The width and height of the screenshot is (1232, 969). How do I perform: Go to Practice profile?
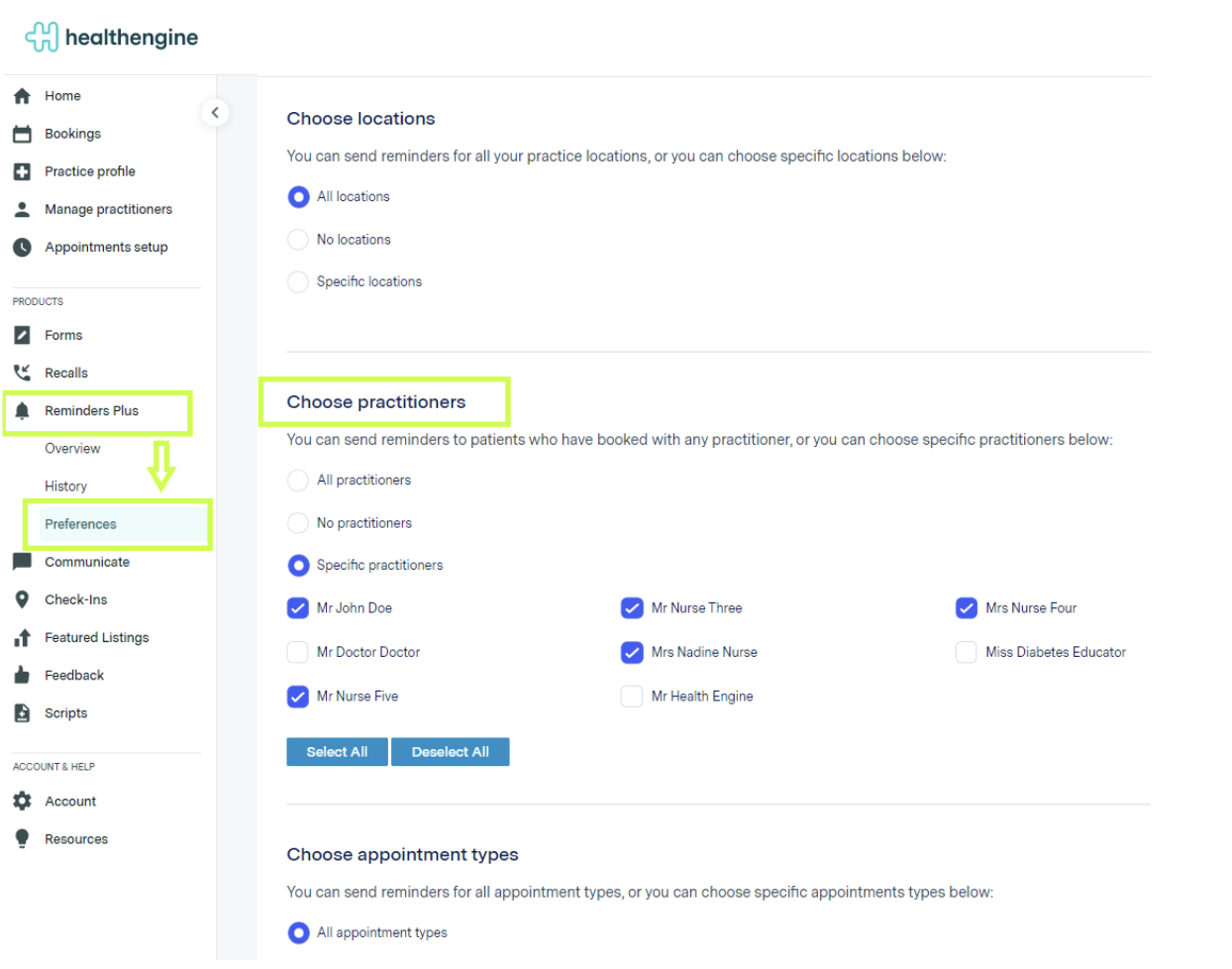pyautogui.click(x=90, y=171)
